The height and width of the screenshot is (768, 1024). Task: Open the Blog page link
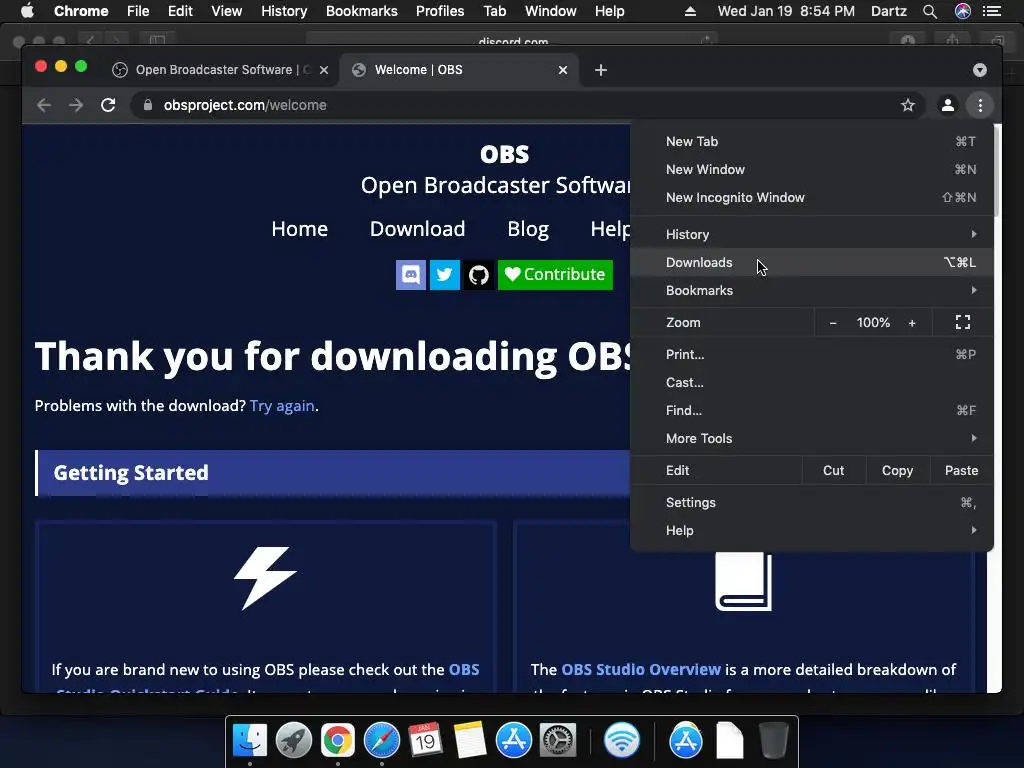point(528,229)
